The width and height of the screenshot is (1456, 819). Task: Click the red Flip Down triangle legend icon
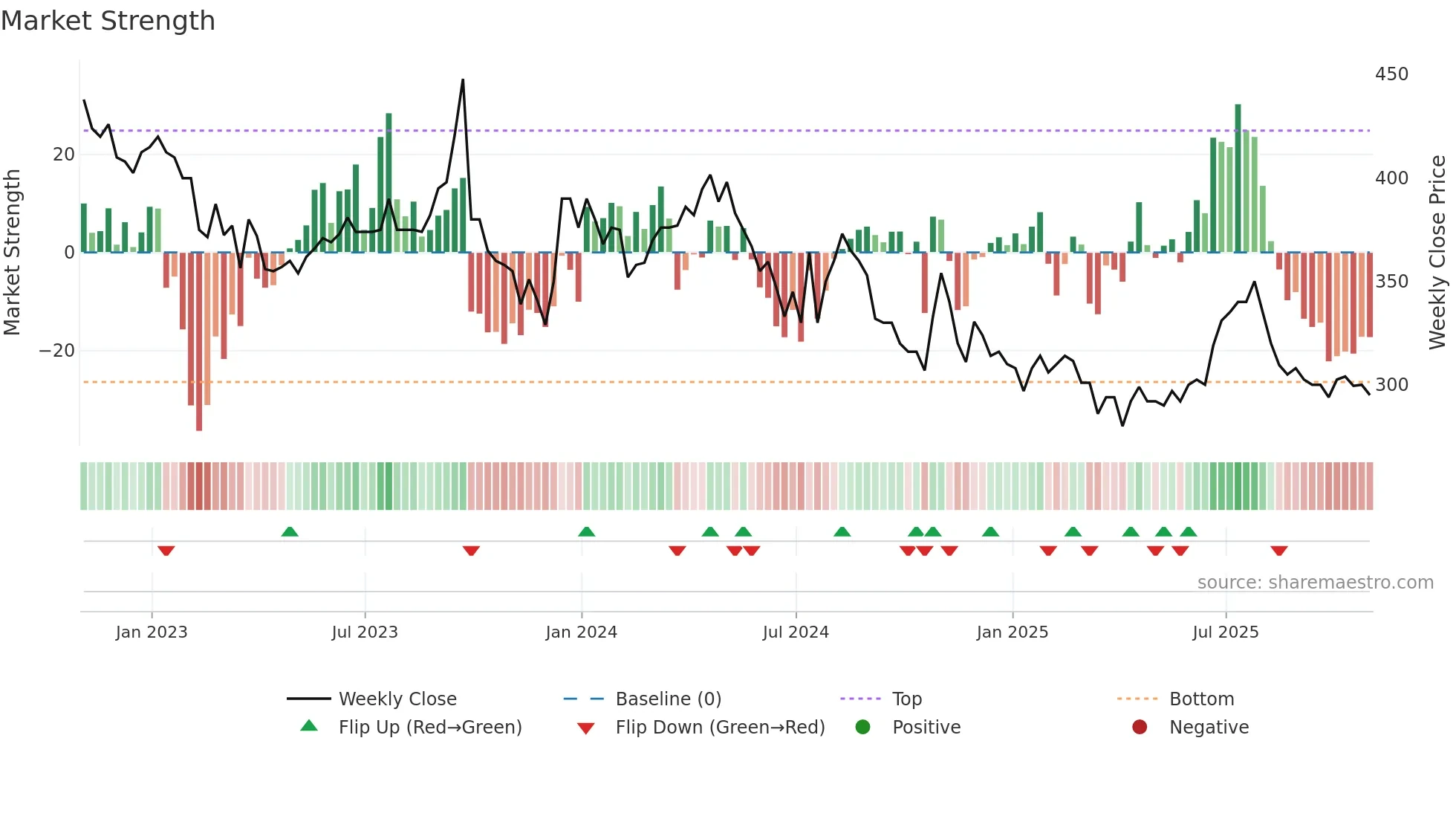click(x=585, y=728)
